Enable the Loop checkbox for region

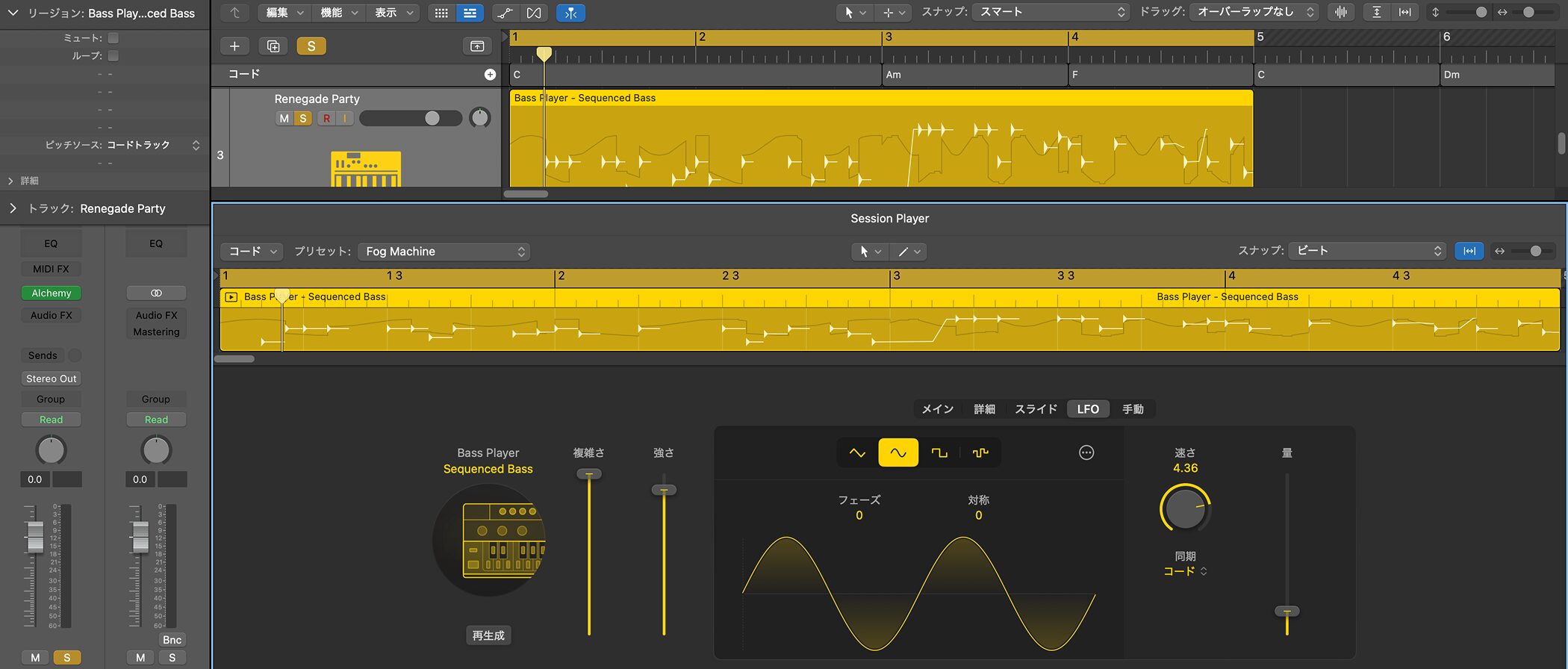tap(113, 56)
